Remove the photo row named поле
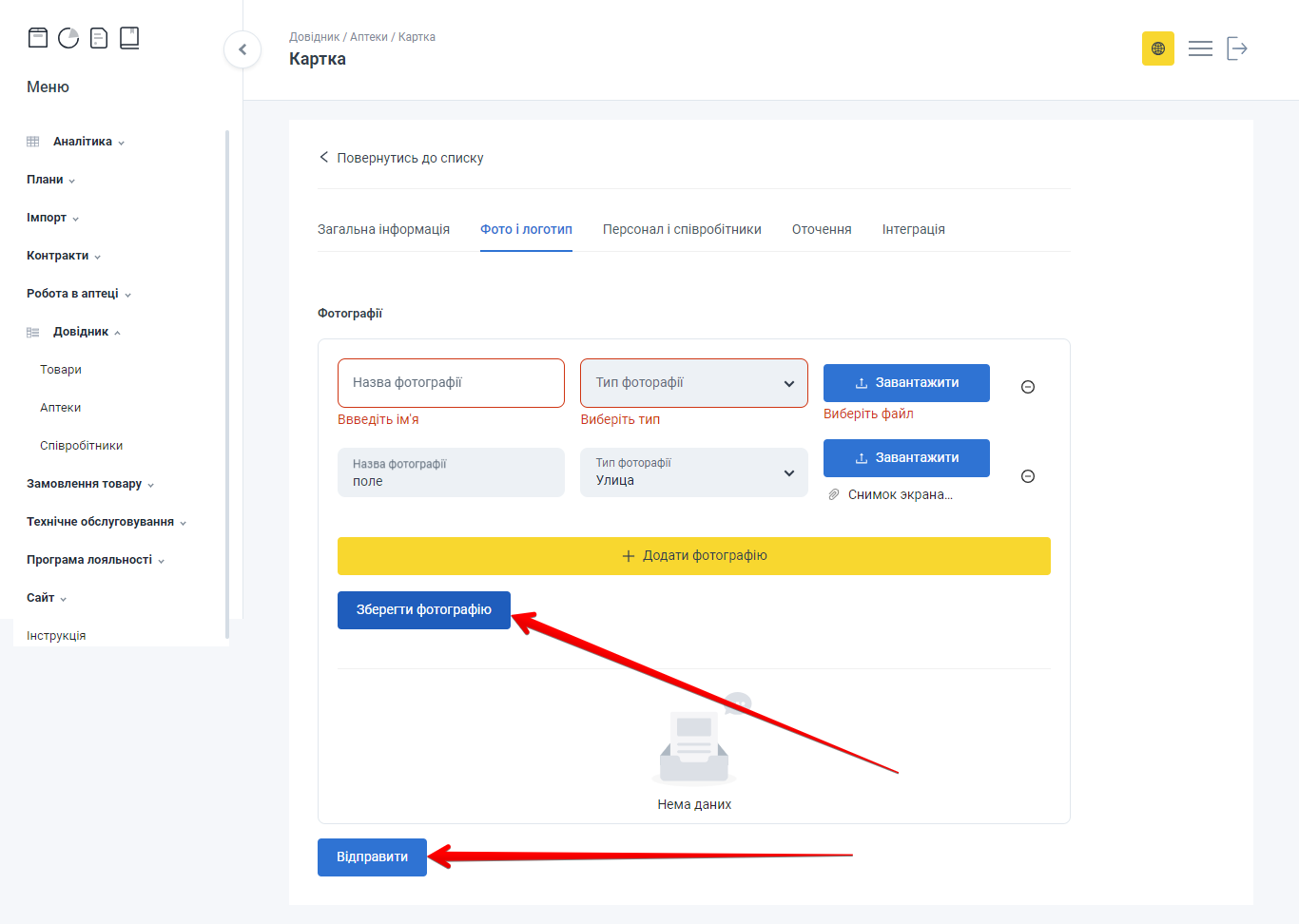1299x924 pixels. tap(1027, 476)
